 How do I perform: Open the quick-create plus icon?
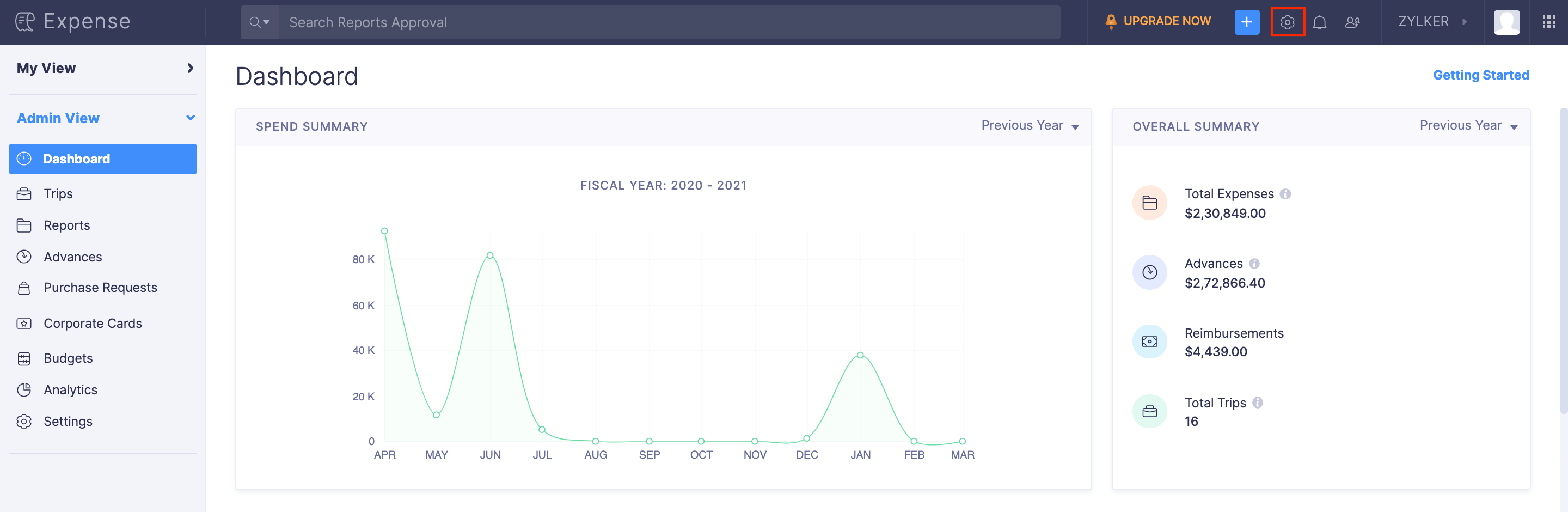[1247, 22]
